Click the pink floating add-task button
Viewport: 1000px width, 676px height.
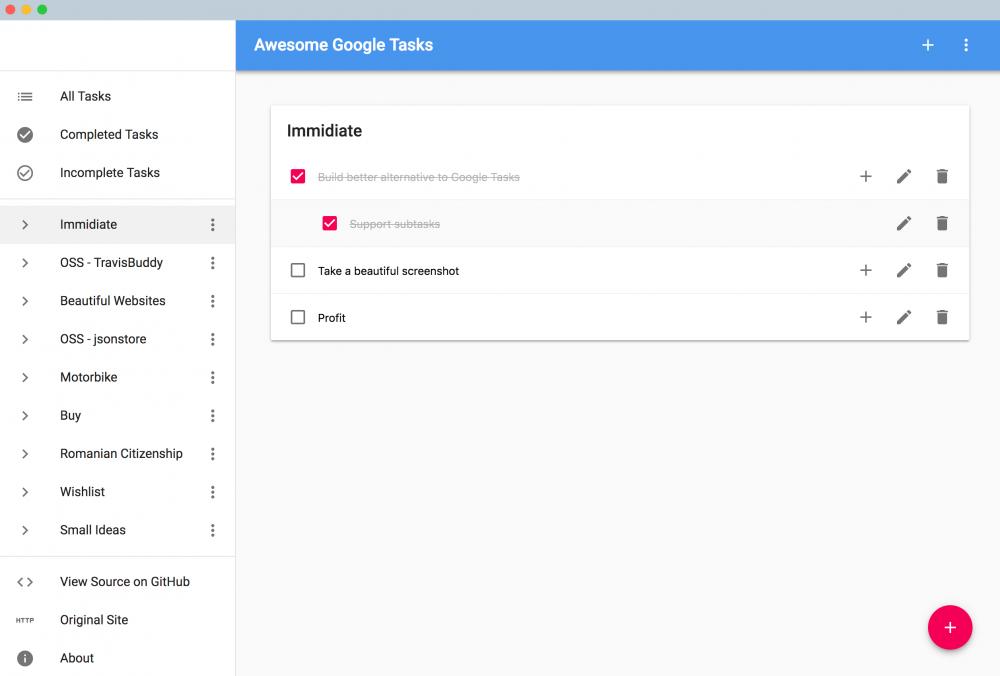coord(950,628)
